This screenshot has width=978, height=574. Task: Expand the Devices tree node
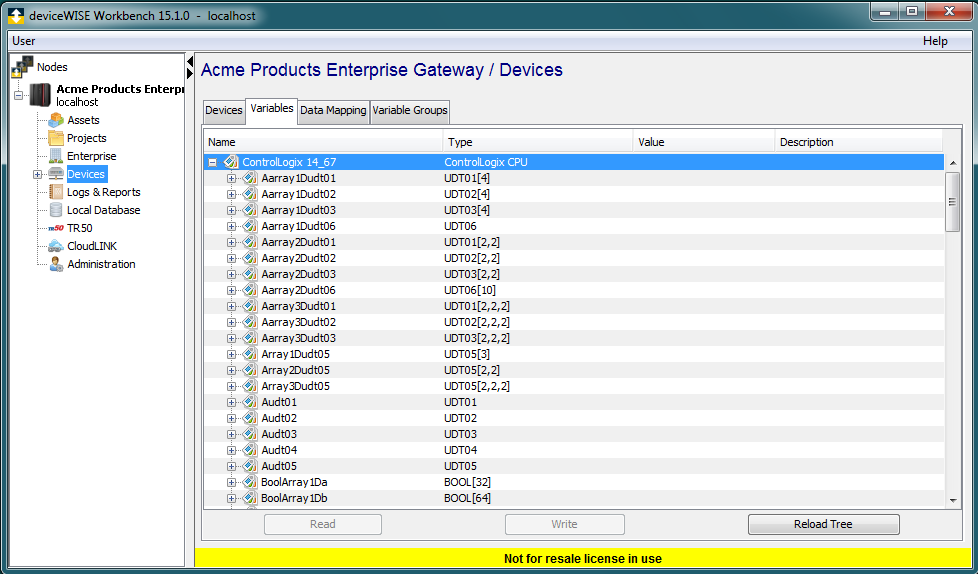pos(38,174)
